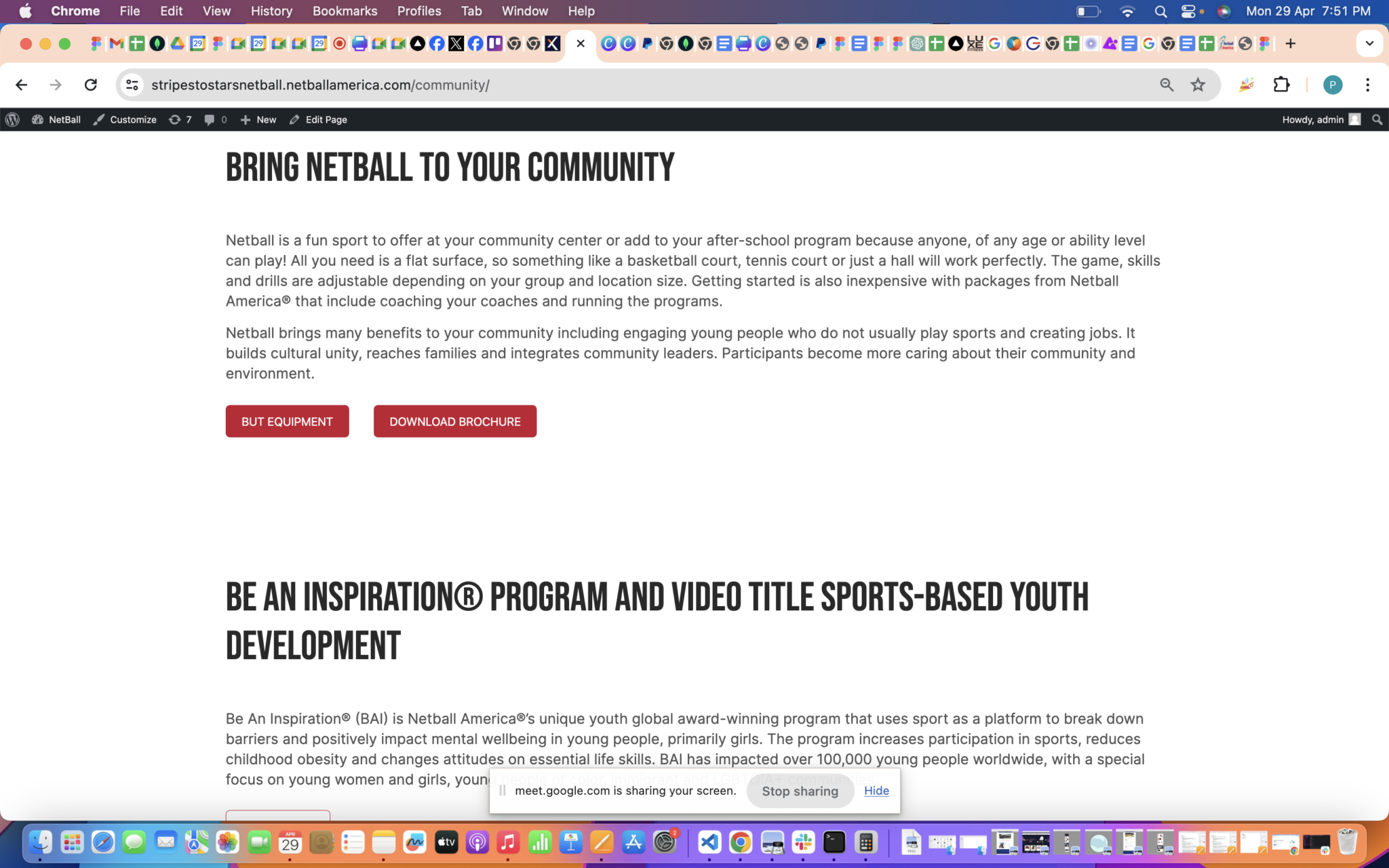Open the Chrome extensions puzzle icon
The width and height of the screenshot is (1389, 868).
point(1281,85)
